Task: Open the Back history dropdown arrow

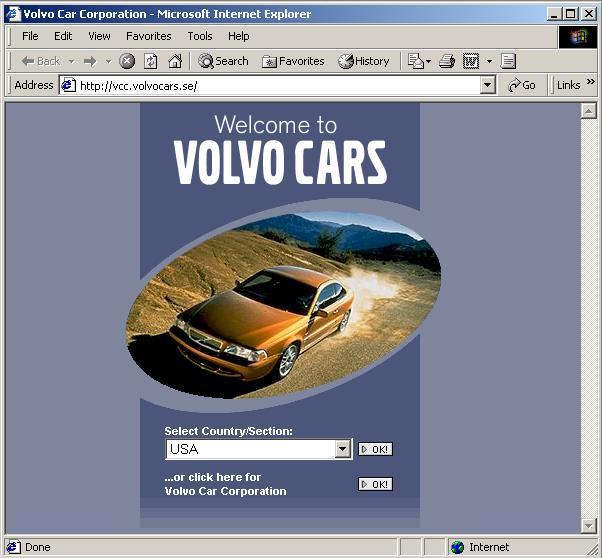Action: [71, 61]
